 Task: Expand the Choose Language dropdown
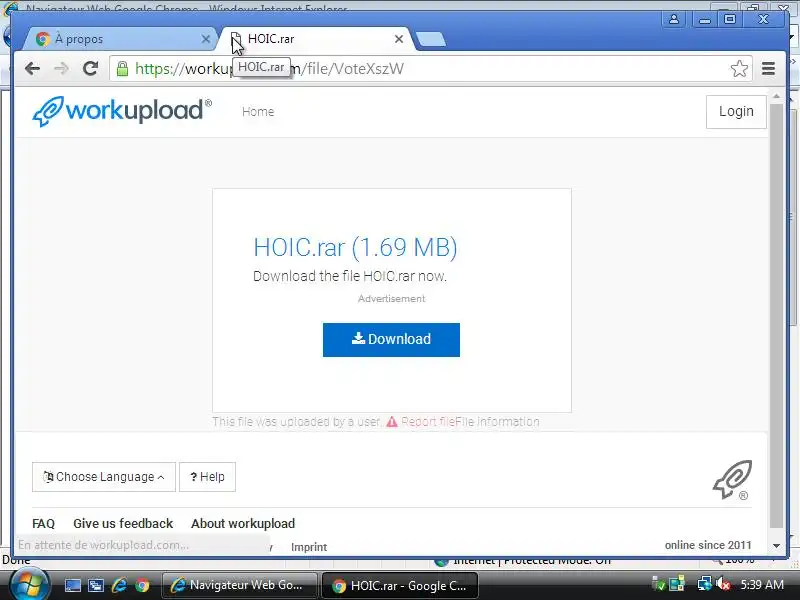coord(104,477)
